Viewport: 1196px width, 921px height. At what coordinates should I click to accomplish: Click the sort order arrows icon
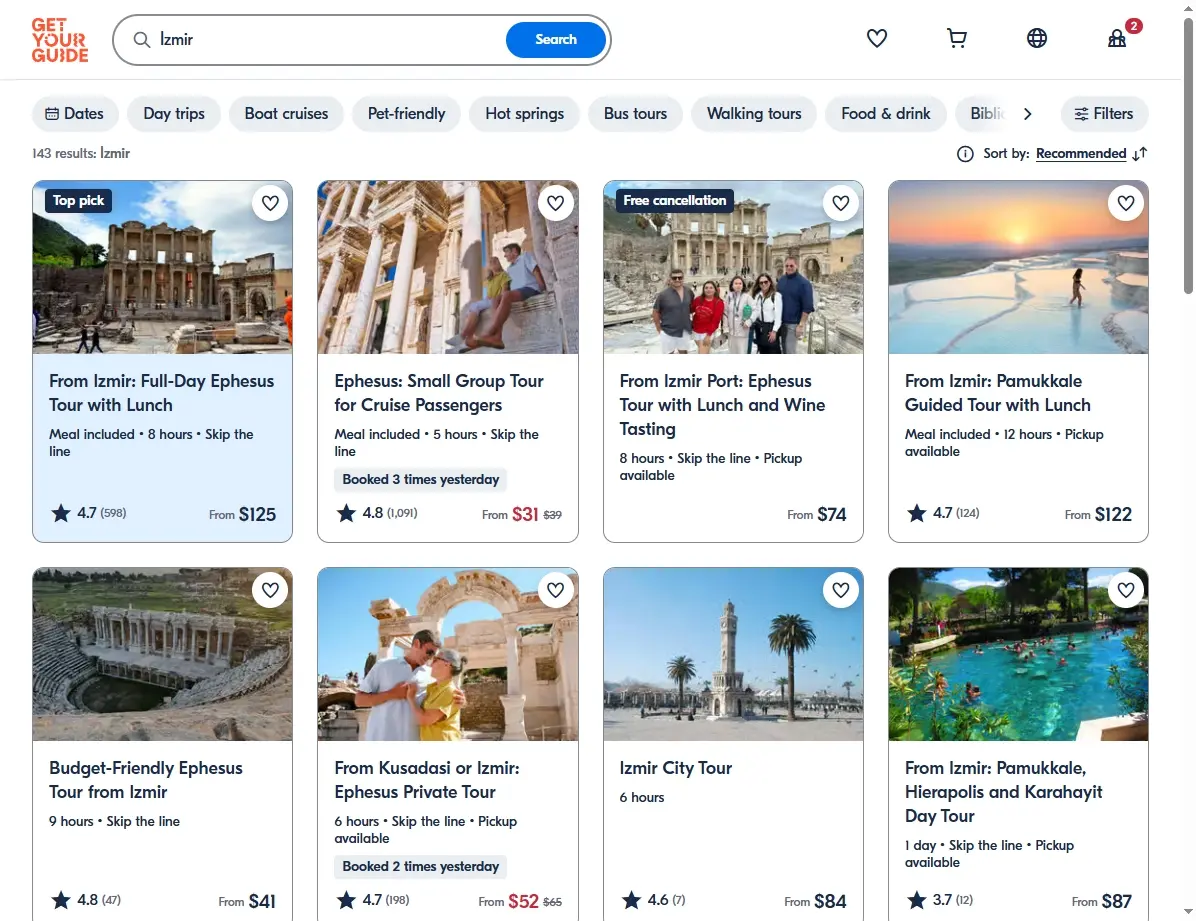point(1140,154)
